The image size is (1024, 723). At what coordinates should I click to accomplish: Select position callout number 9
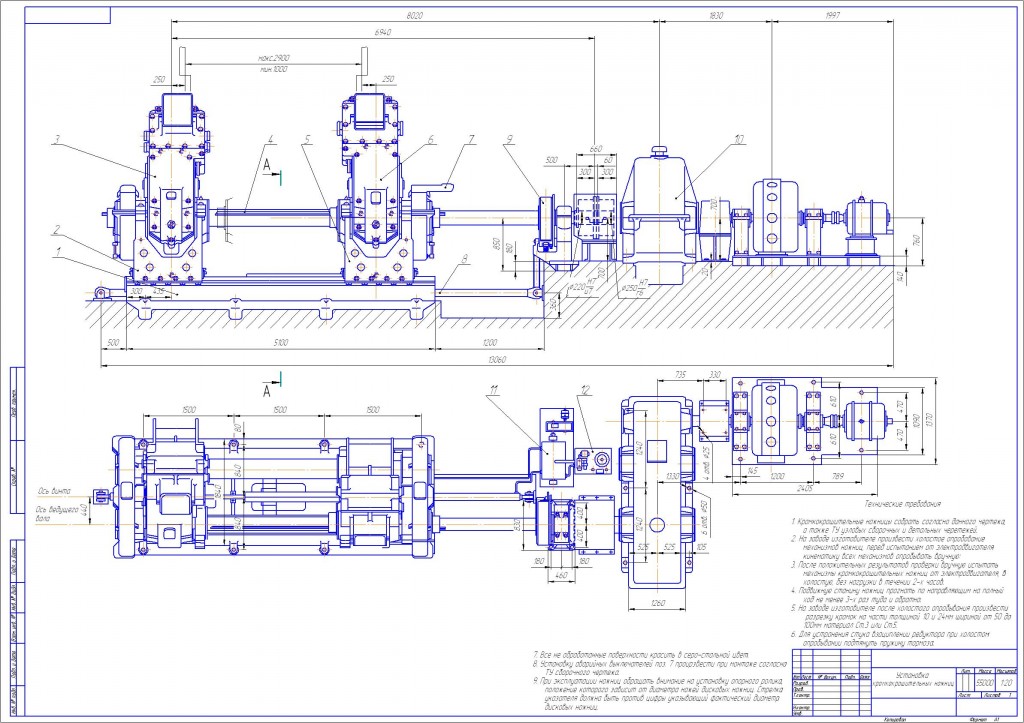507,139
